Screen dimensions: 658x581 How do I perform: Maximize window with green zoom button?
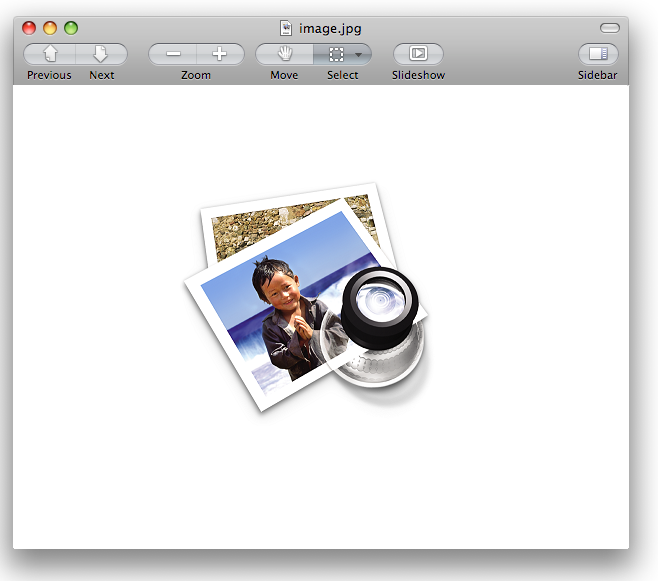71,28
